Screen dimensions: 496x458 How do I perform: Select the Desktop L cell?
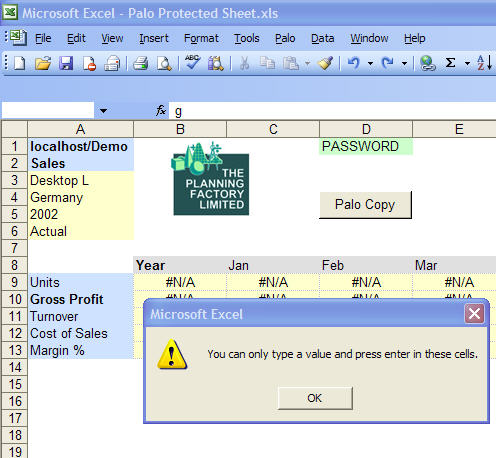click(81, 180)
